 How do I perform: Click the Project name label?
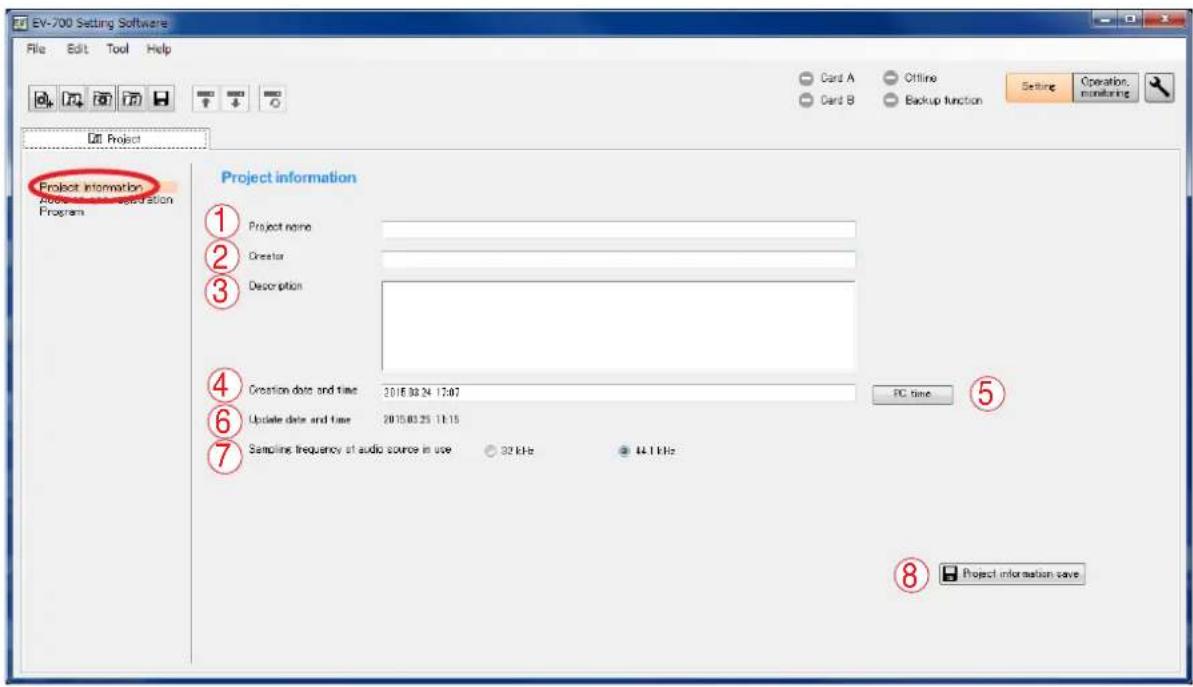point(280,227)
